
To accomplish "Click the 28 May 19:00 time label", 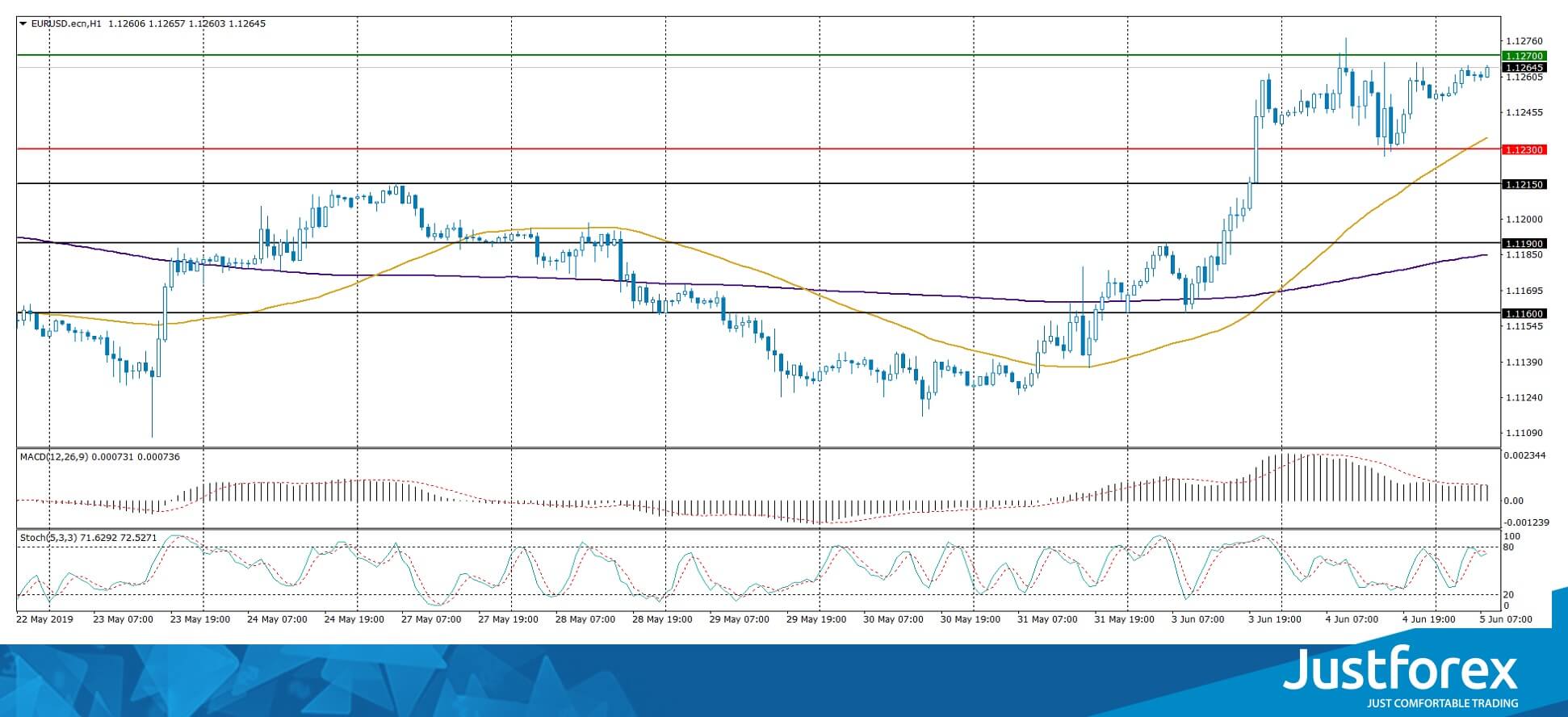I will [662, 619].
